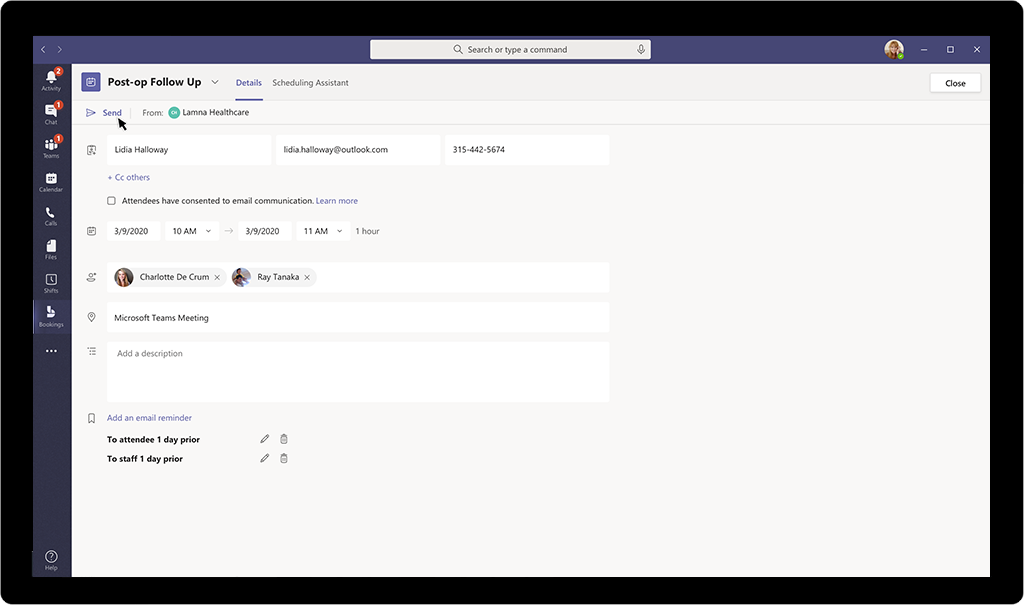The height and width of the screenshot is (605, 1024).
Task: Delete the staff reminder with the trash icon
Action: pos(283,458)
